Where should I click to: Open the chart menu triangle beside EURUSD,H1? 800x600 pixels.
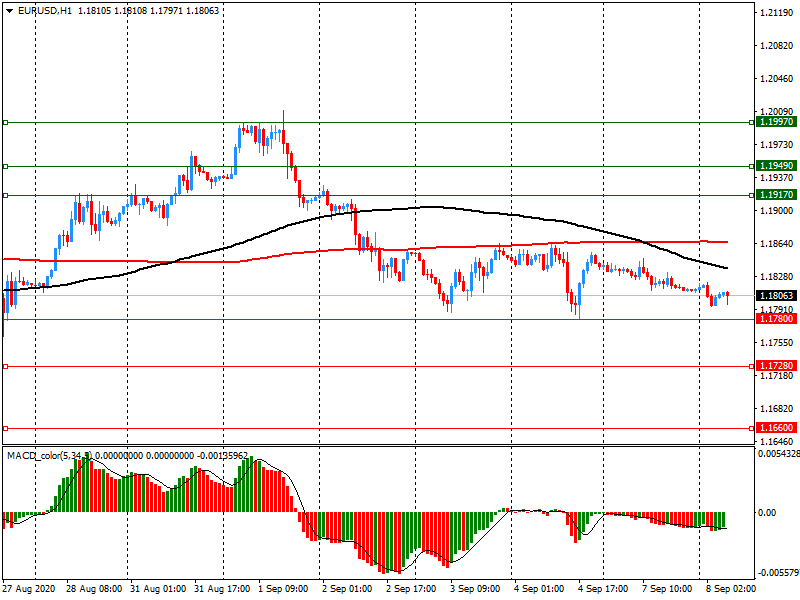[x=10, y=11]
